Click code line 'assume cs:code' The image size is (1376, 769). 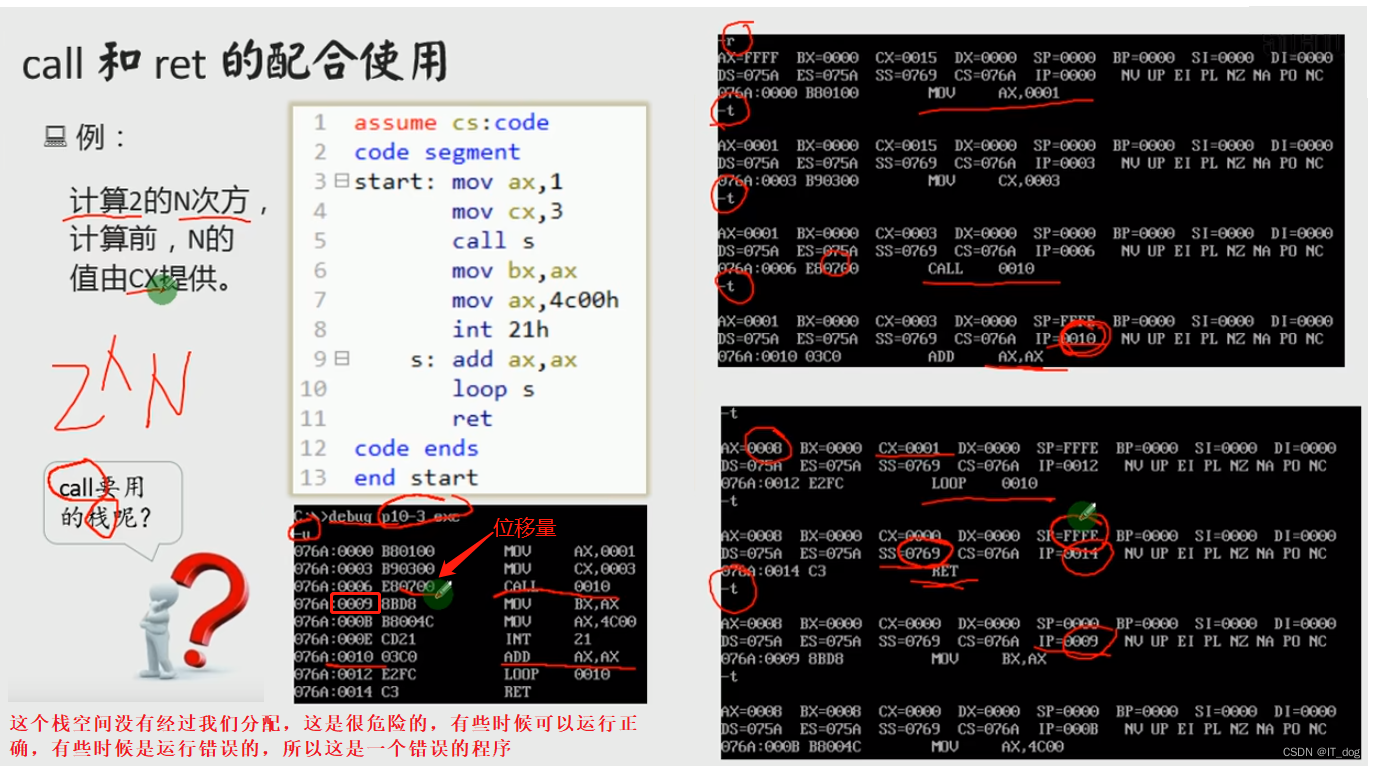451,123
